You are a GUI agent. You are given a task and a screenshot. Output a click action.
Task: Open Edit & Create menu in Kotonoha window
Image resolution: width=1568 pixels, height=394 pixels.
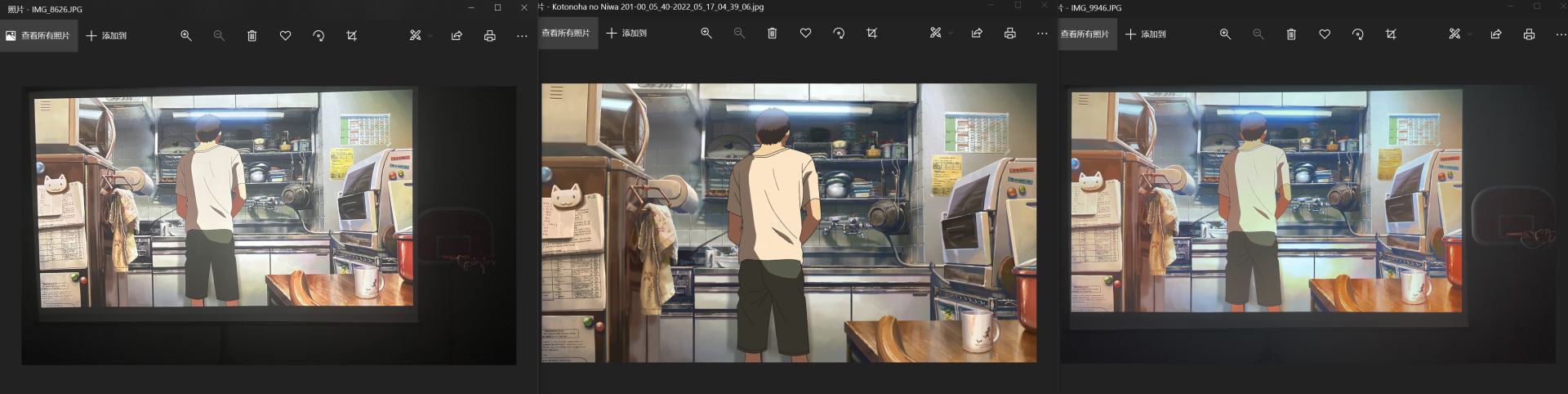[940, 34]
